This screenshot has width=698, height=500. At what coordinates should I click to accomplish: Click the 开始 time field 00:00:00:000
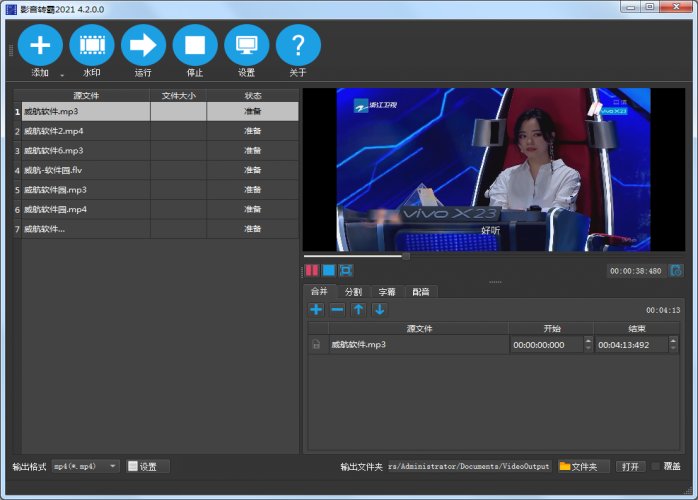(547, 345)
